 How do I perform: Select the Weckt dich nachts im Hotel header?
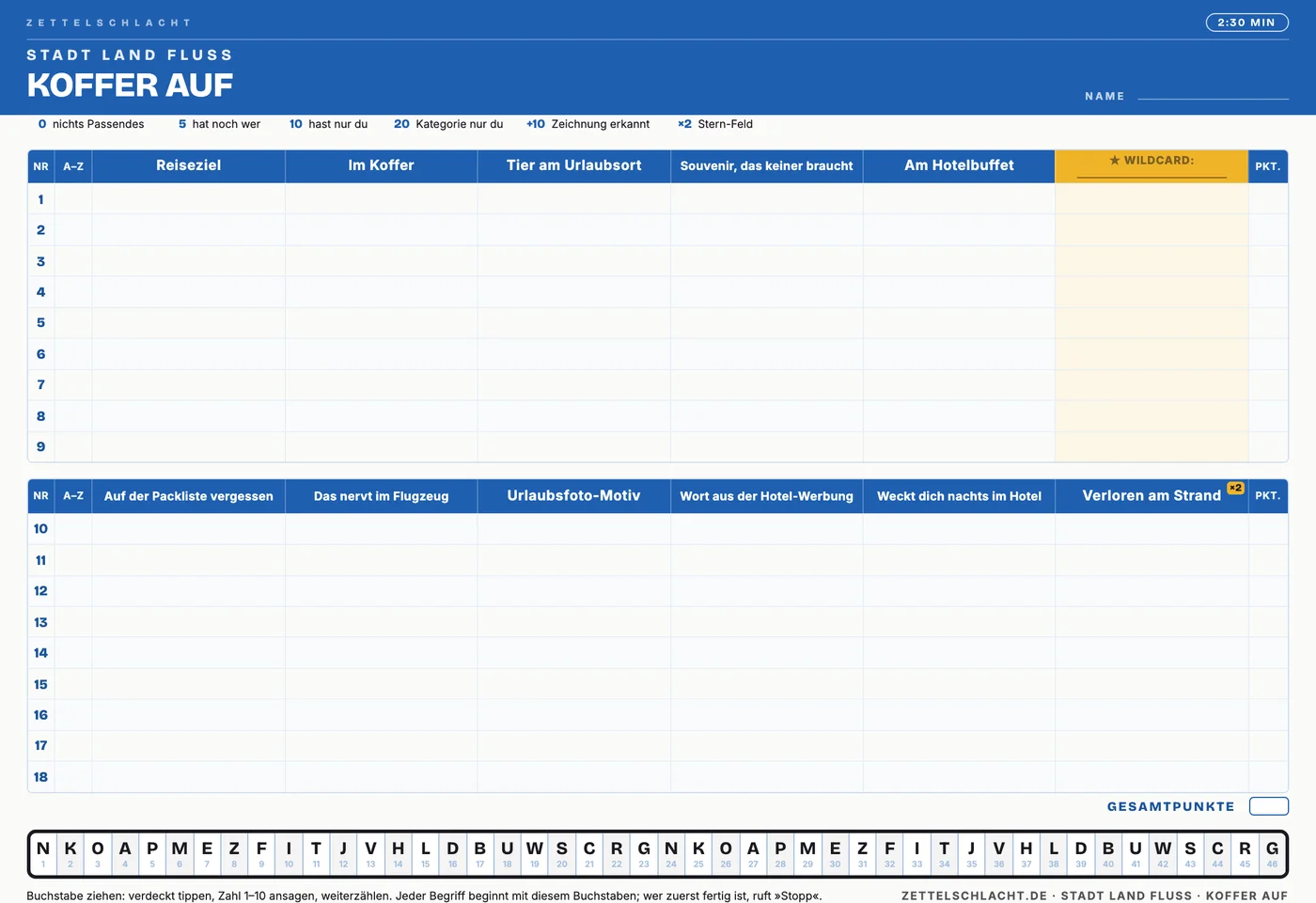click(x=959, y=496)
